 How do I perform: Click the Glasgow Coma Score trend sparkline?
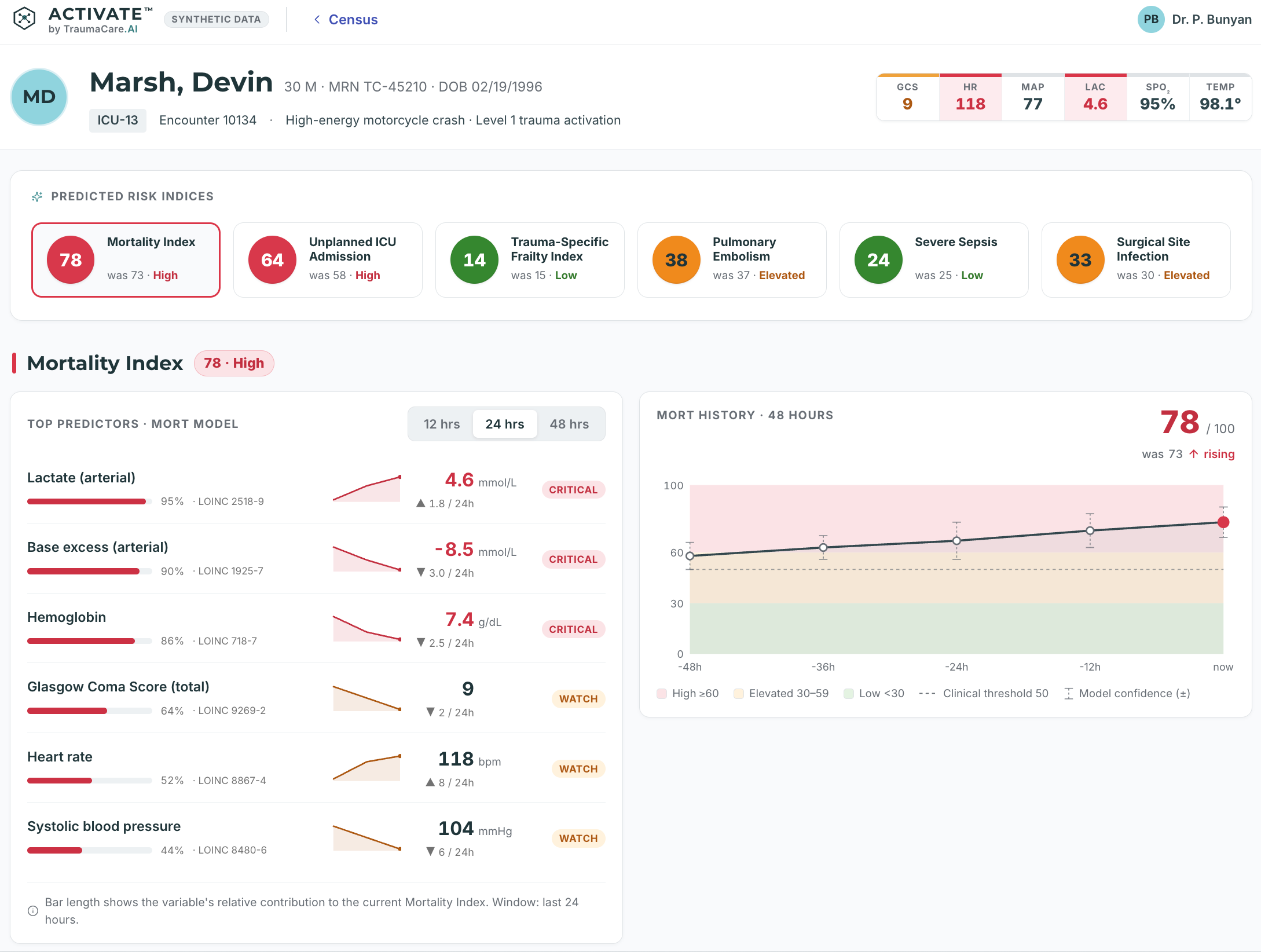[367, 698]
